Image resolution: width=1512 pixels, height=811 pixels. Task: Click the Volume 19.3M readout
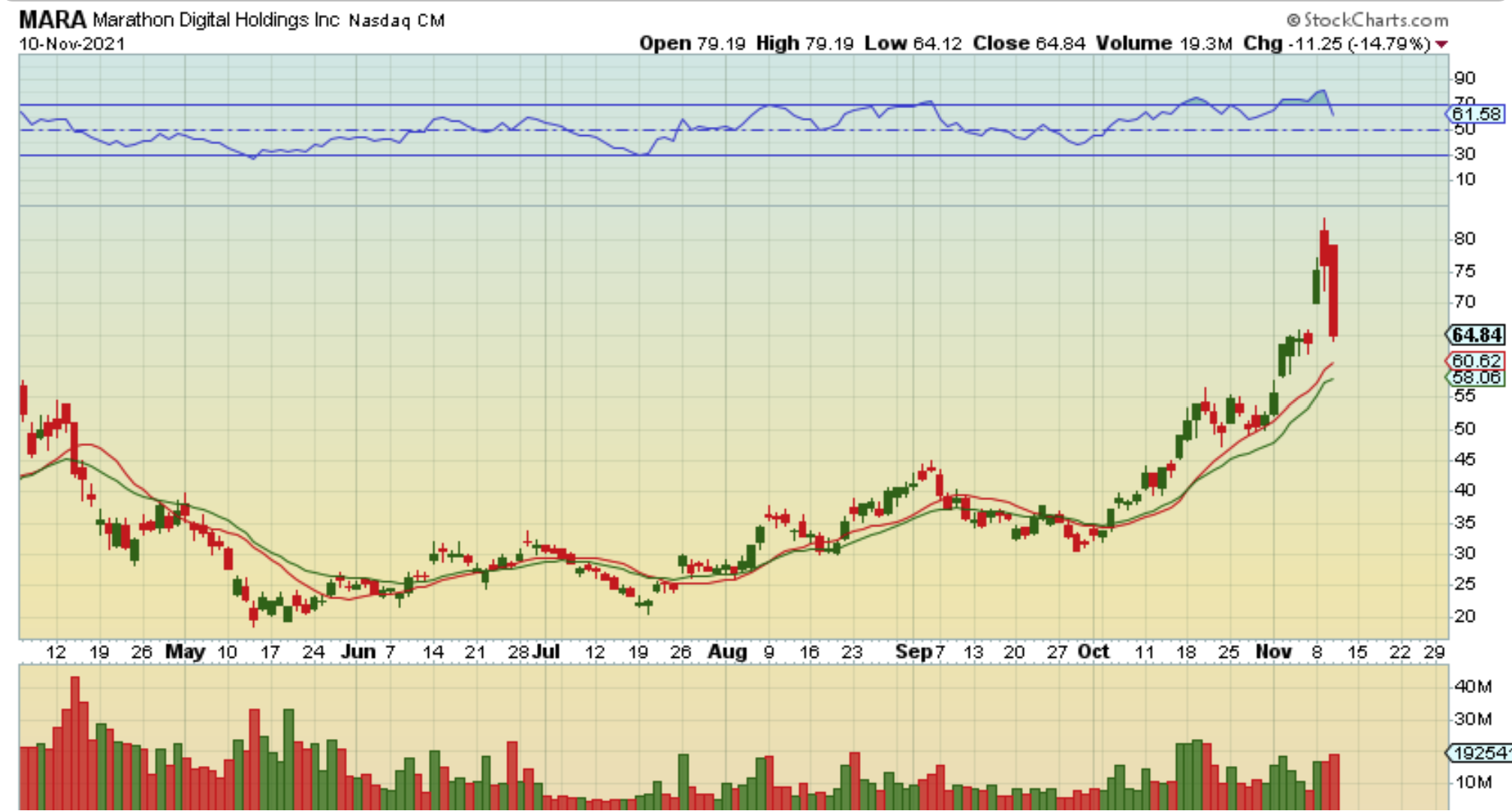point(1163,44)
